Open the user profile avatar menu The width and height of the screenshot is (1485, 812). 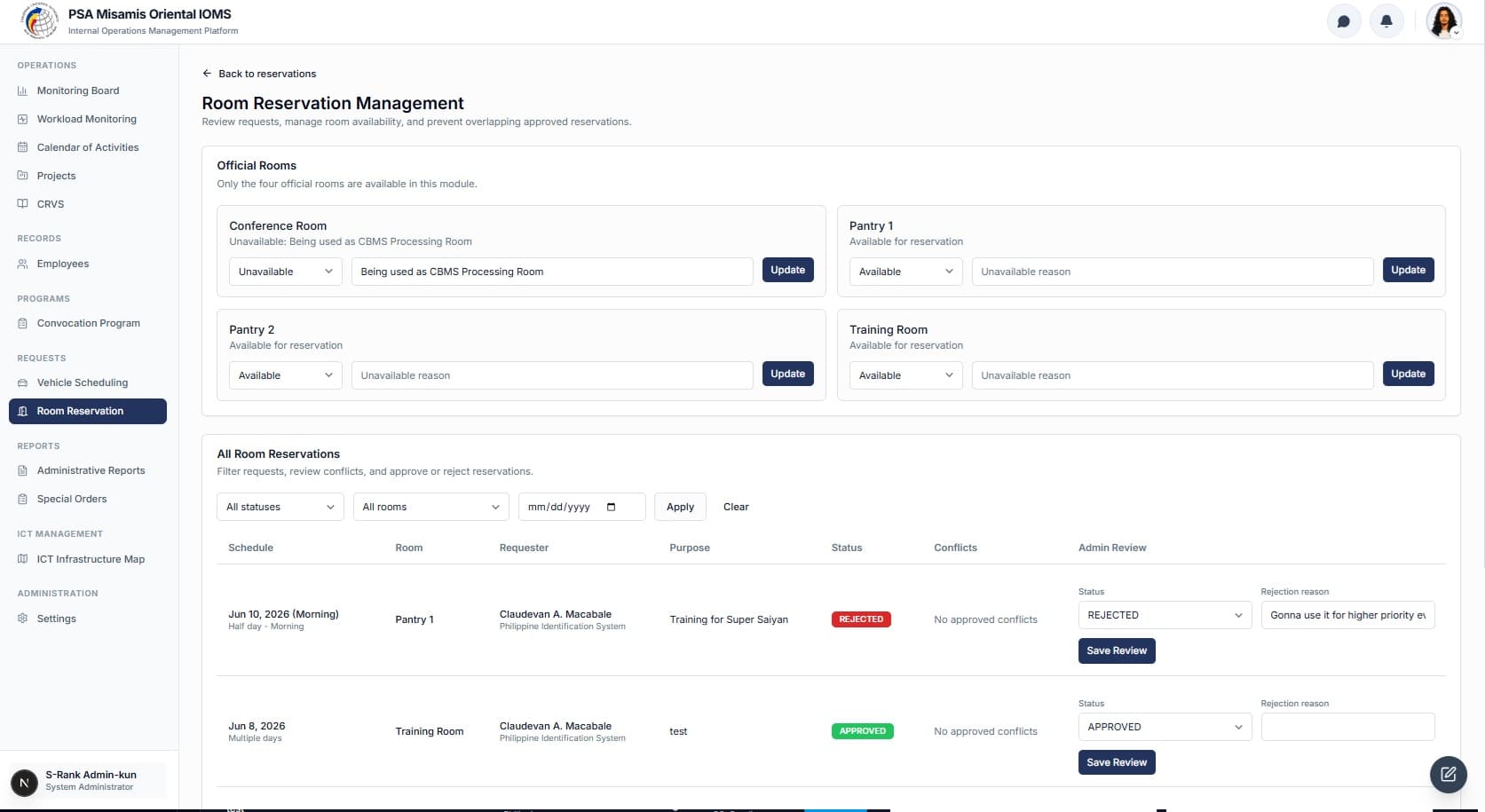1443,21
